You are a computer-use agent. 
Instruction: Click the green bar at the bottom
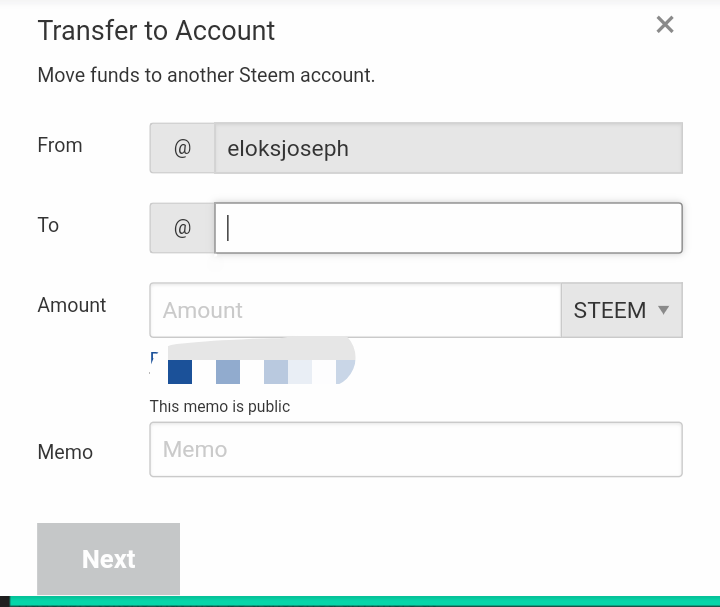[360, 601]
